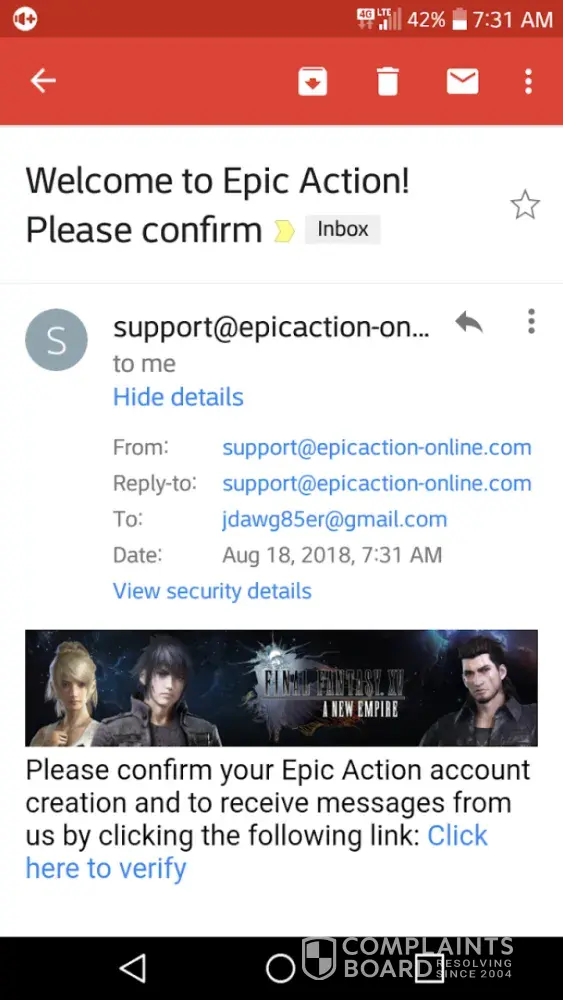Screen dimensions: 563x1000
Task: Open the toolbar's three-dot overflow menu
Action: [528, 82]
